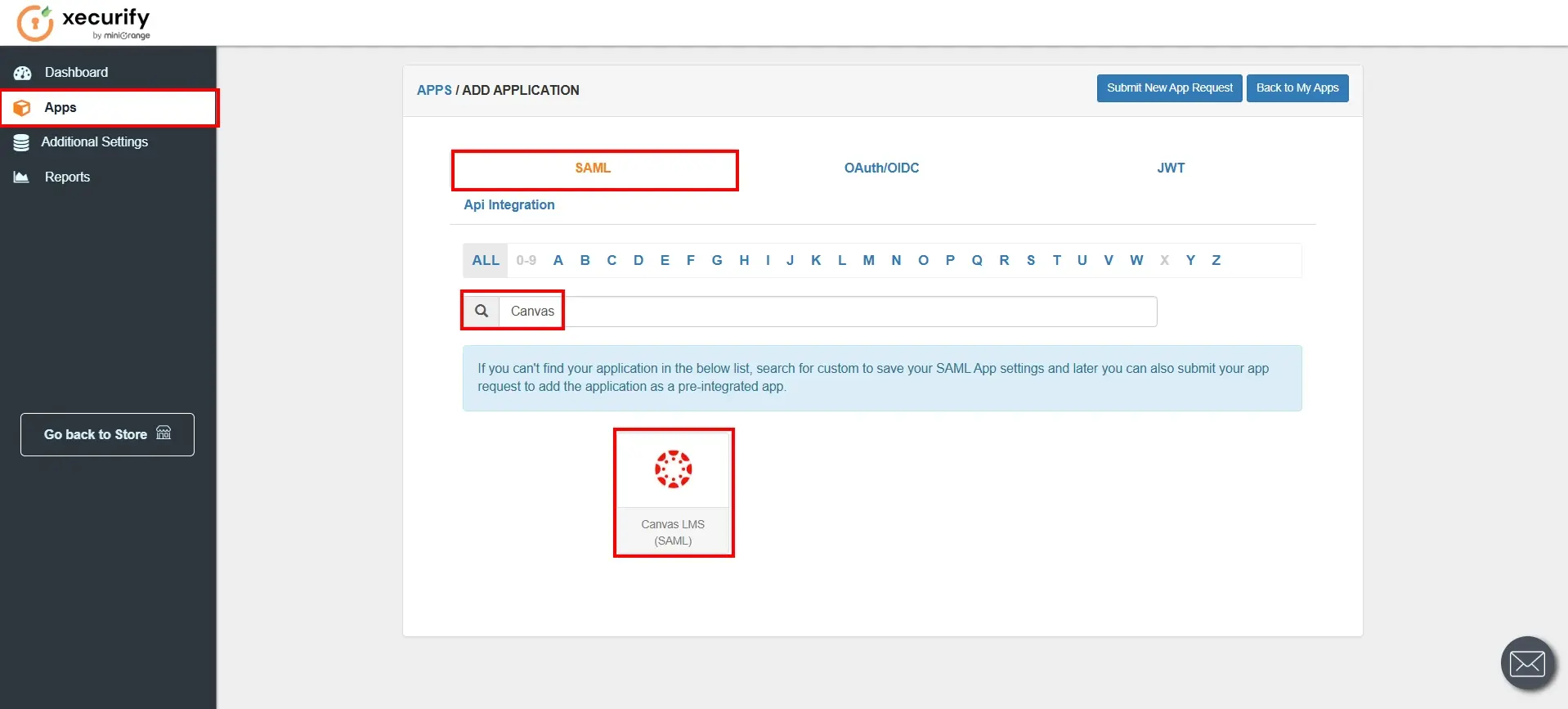This screenshot has height=709, width=1568.
Task: Click the APPS breadcrumb link
Action: click(434, 90)
